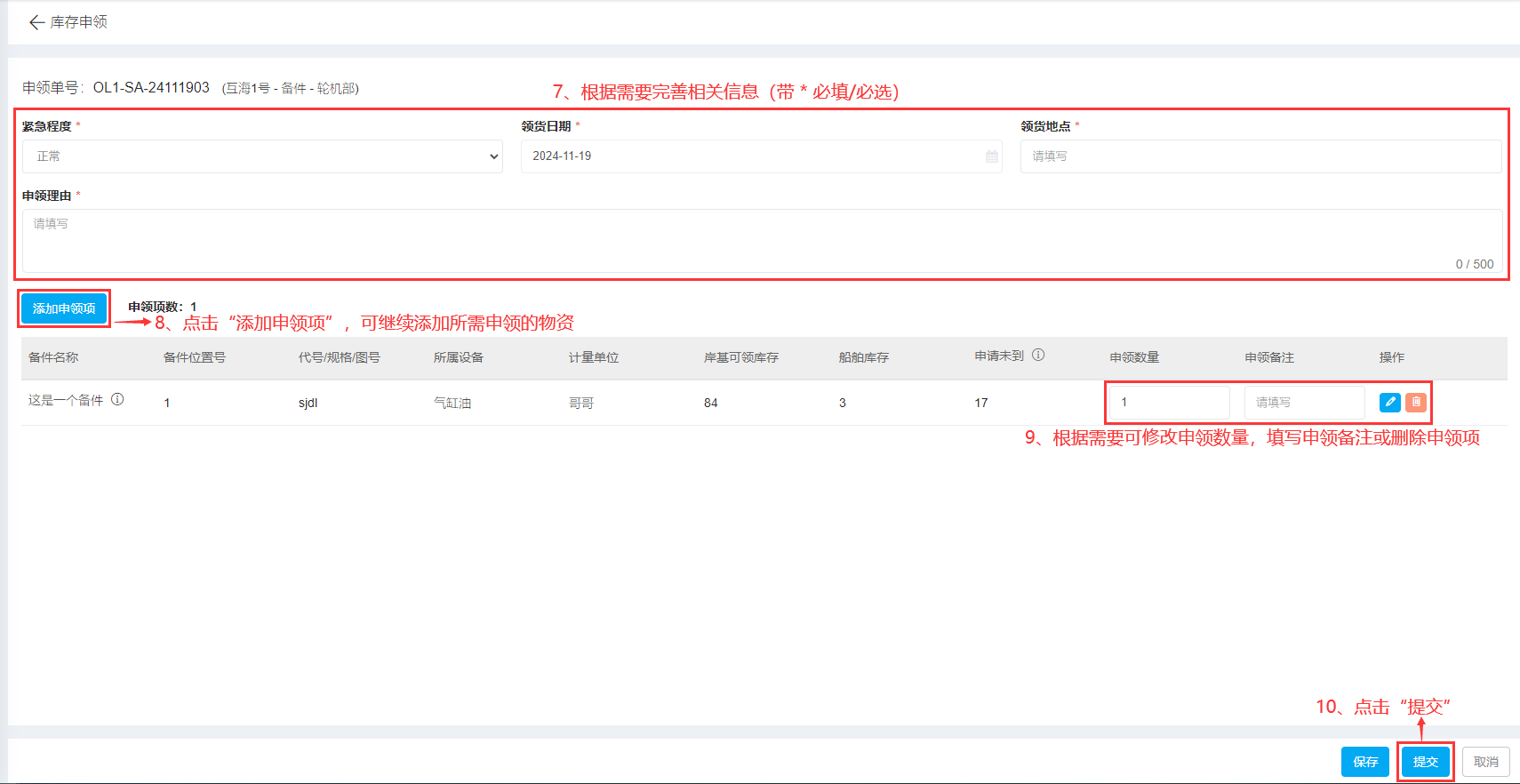1520x784 pixels.
Task: Click the 这是一个备件 spare part name
Action: tap(66, 401)
